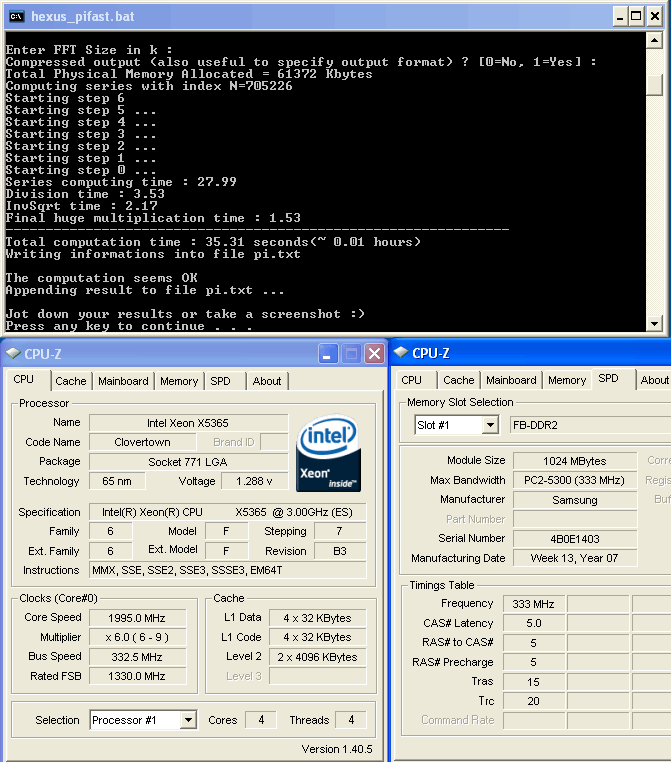Click the Threads count field

point(351,720)
